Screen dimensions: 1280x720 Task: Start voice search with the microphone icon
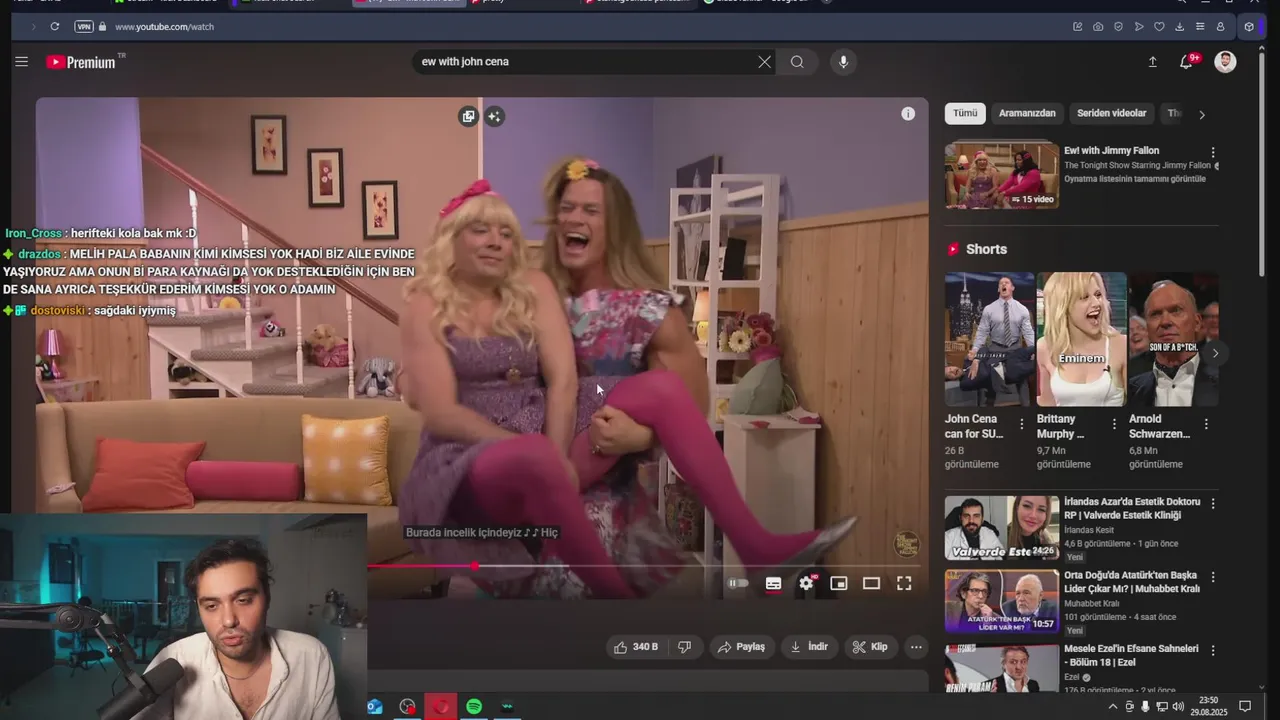tap(843, 62)
